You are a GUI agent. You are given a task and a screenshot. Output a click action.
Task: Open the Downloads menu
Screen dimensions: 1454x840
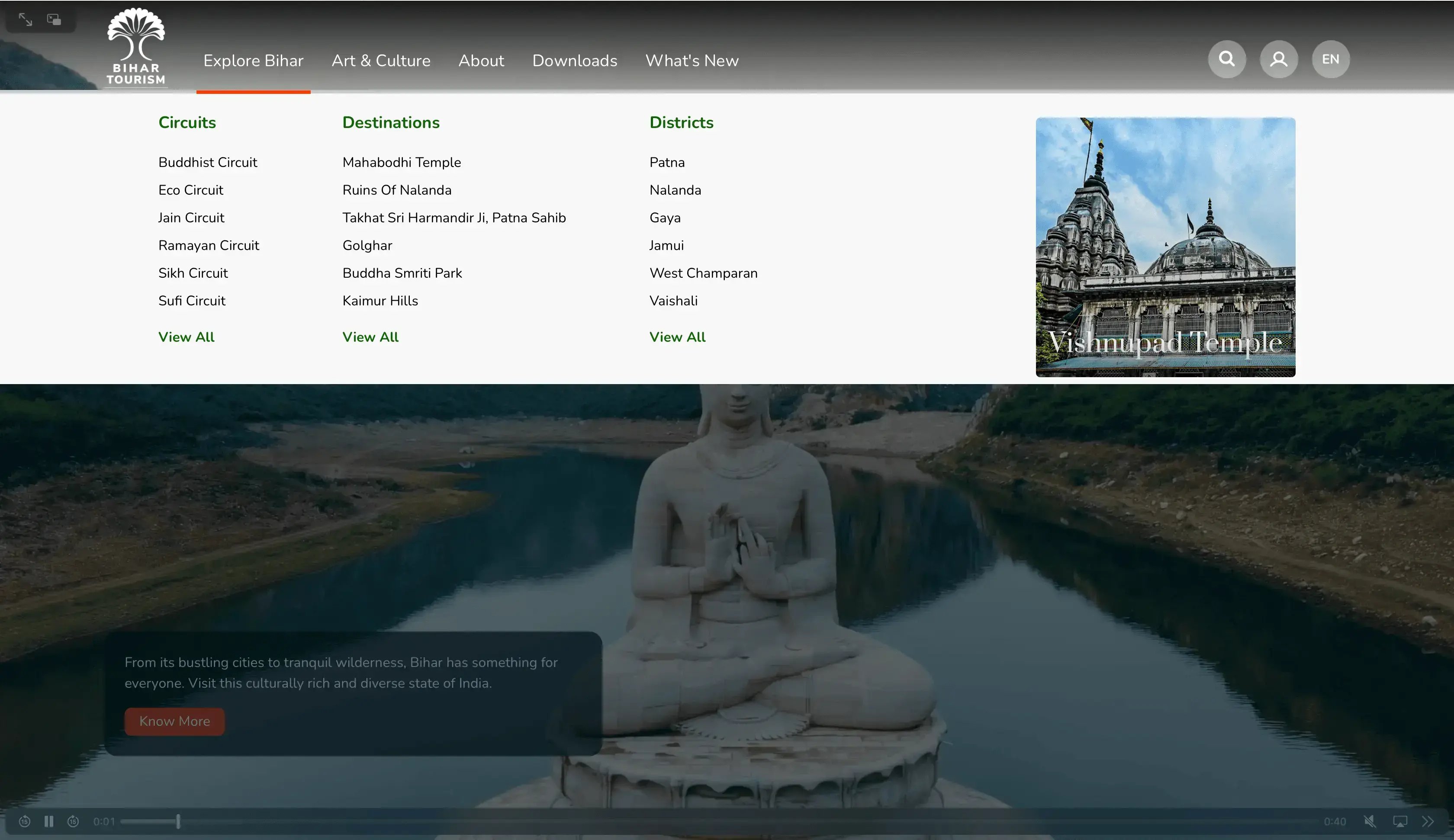[575, 61]
